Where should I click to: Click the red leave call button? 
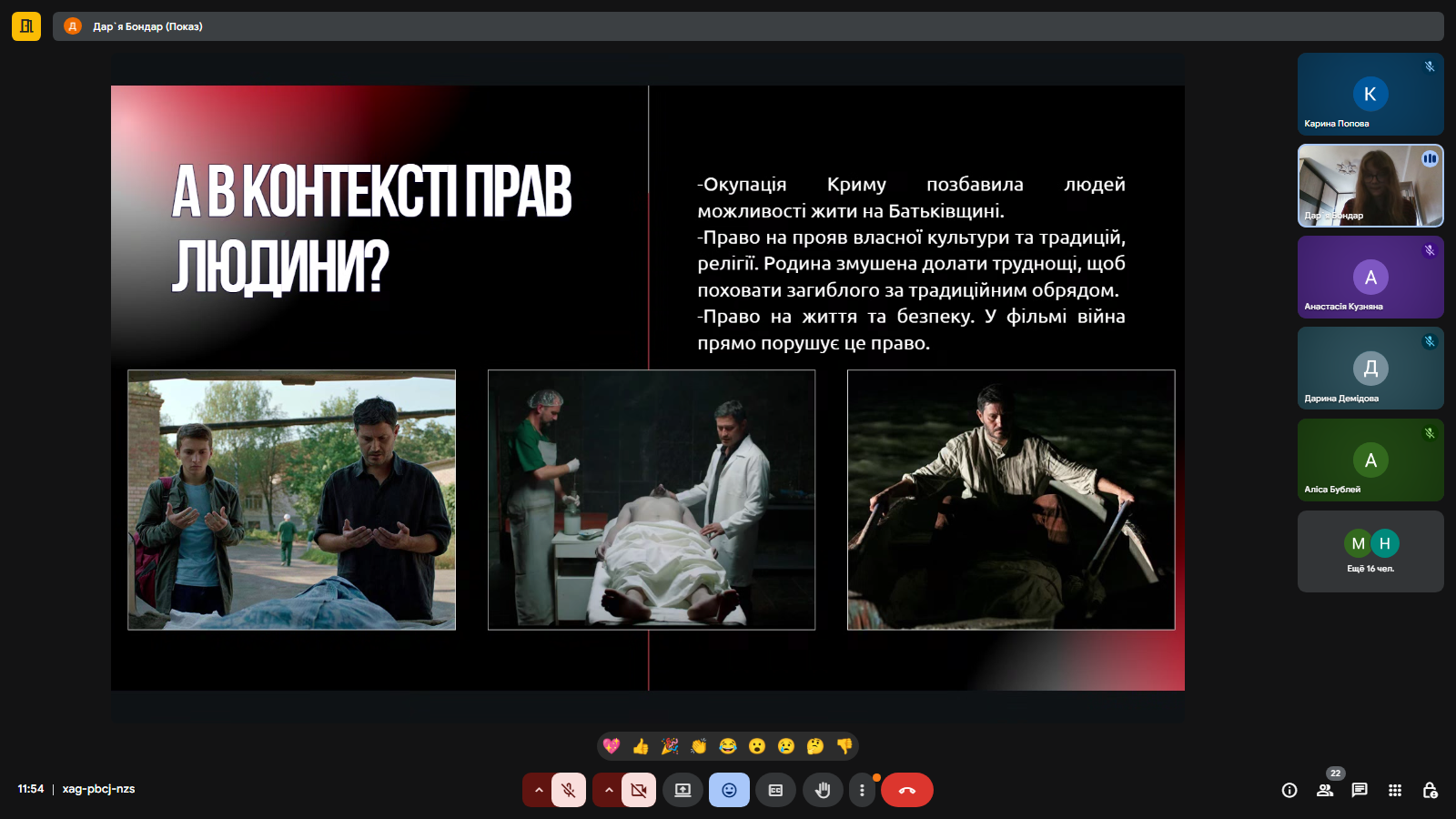907,790
